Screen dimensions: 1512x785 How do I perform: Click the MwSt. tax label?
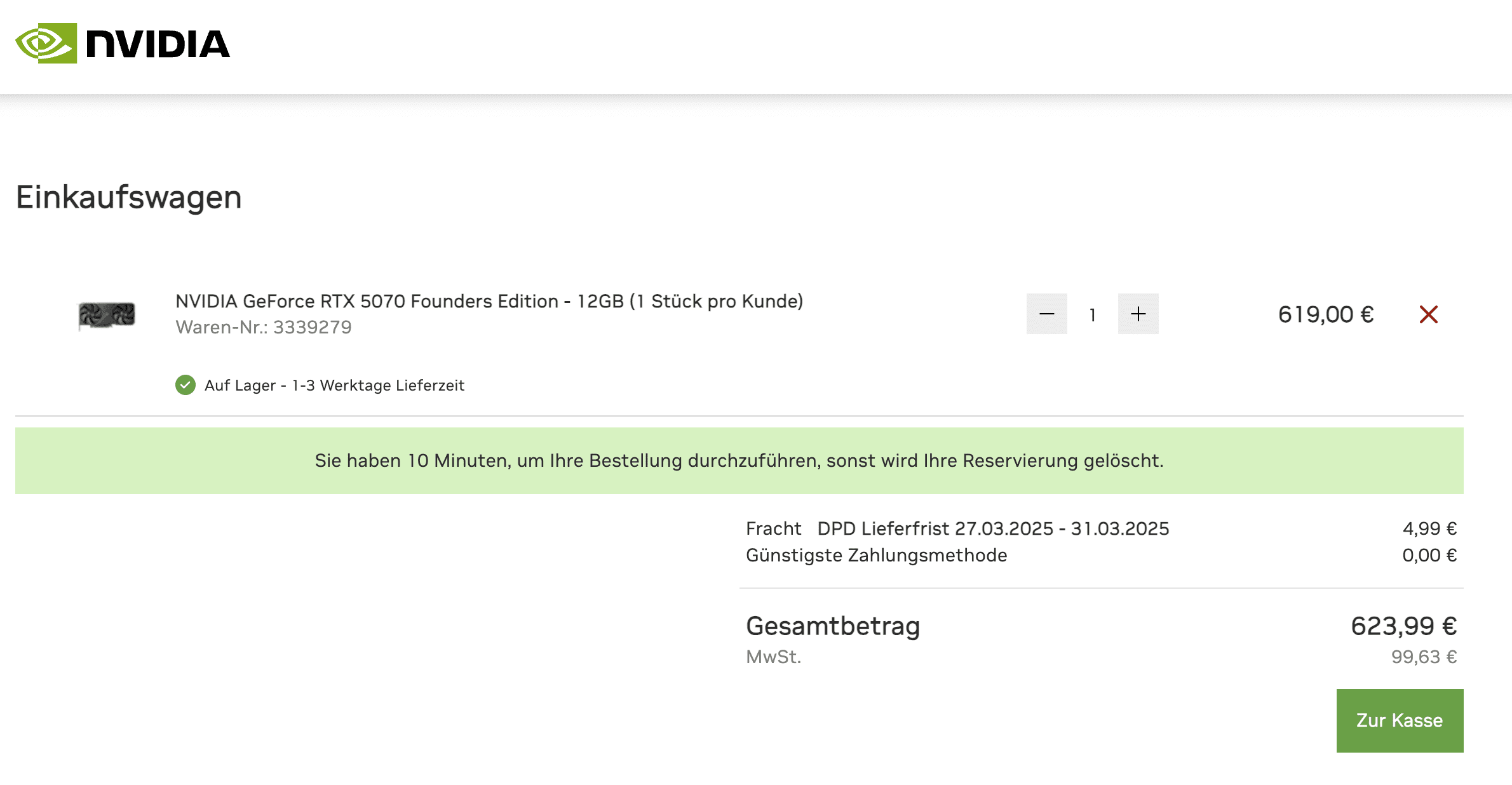pyautogui.click(x=773, y=657)
